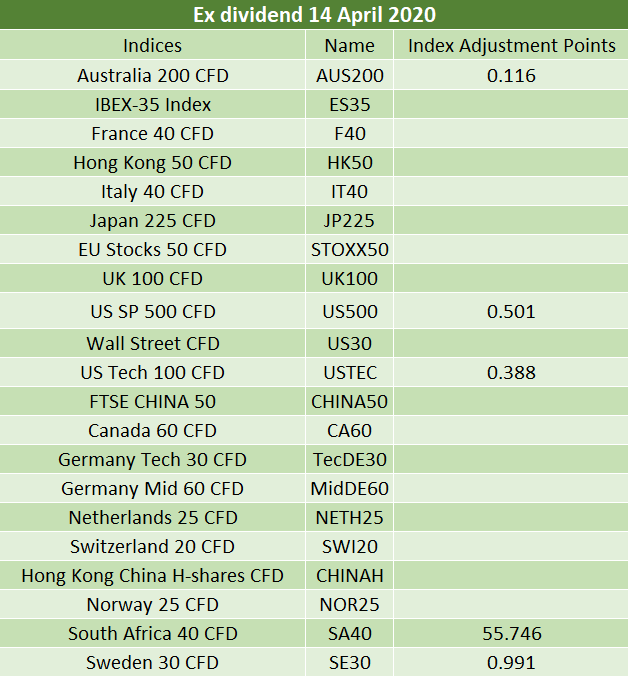Screen dimensions: 628x676
Task: Click the 'Index Adjustment Points' header
Action: (x=511, y=45)
